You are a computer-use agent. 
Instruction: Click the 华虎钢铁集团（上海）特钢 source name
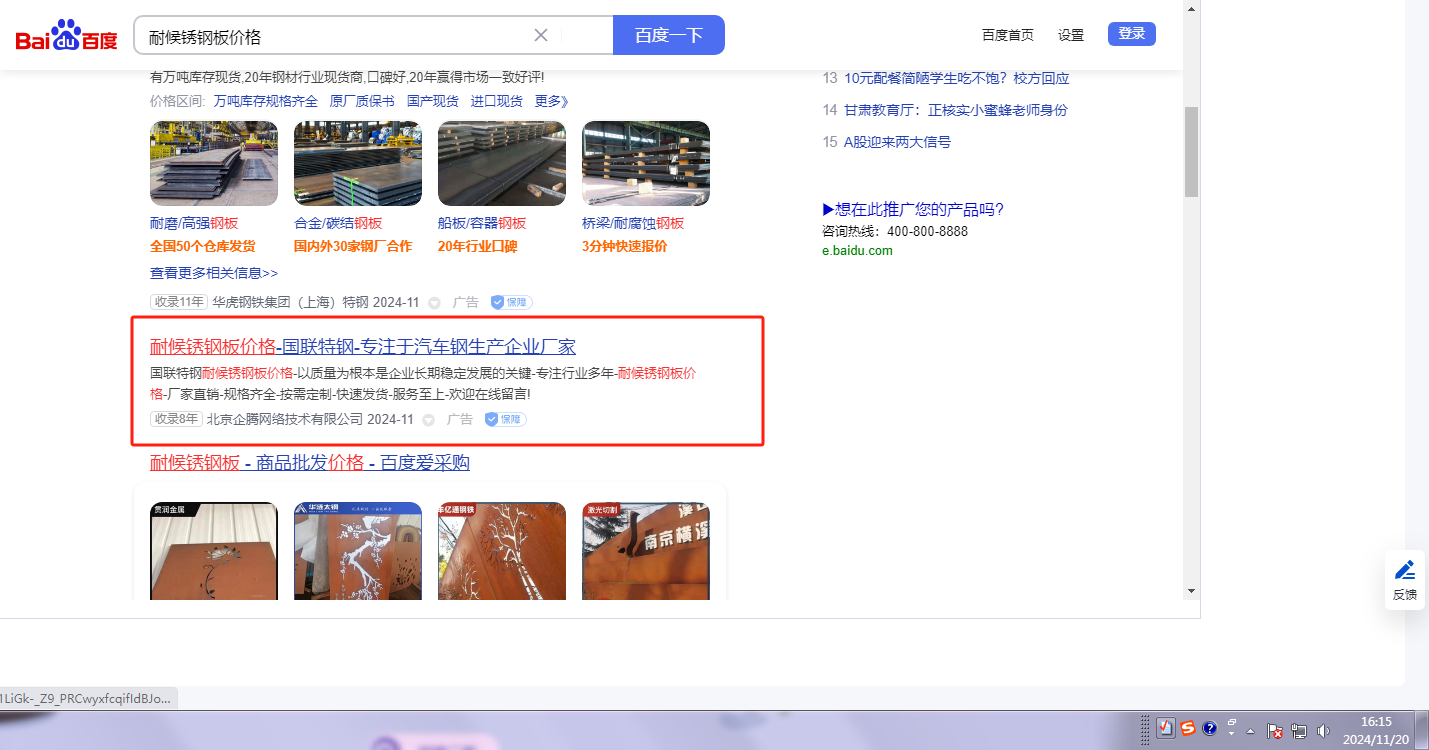[x=291, y=302]
